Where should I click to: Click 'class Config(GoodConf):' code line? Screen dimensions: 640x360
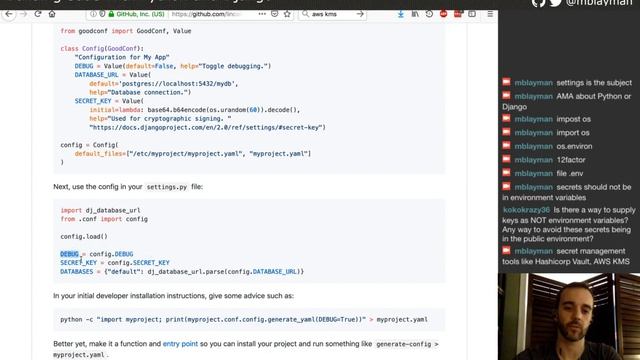coord(102,48)
